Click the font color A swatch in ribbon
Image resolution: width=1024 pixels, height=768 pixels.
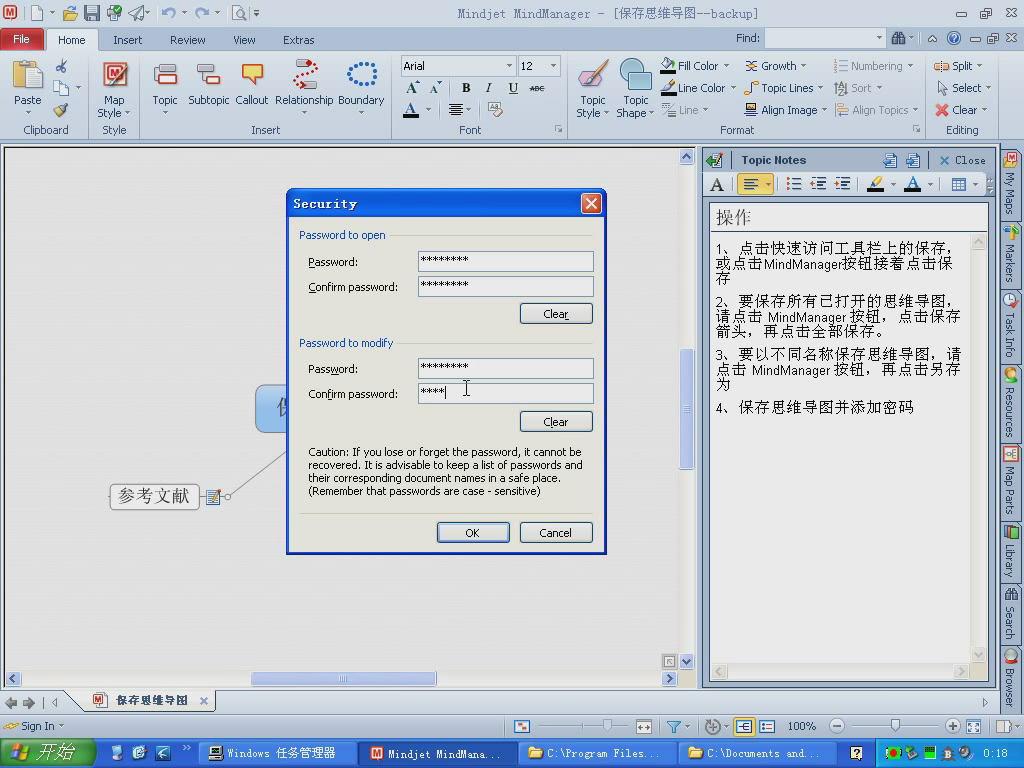(411, 110)
